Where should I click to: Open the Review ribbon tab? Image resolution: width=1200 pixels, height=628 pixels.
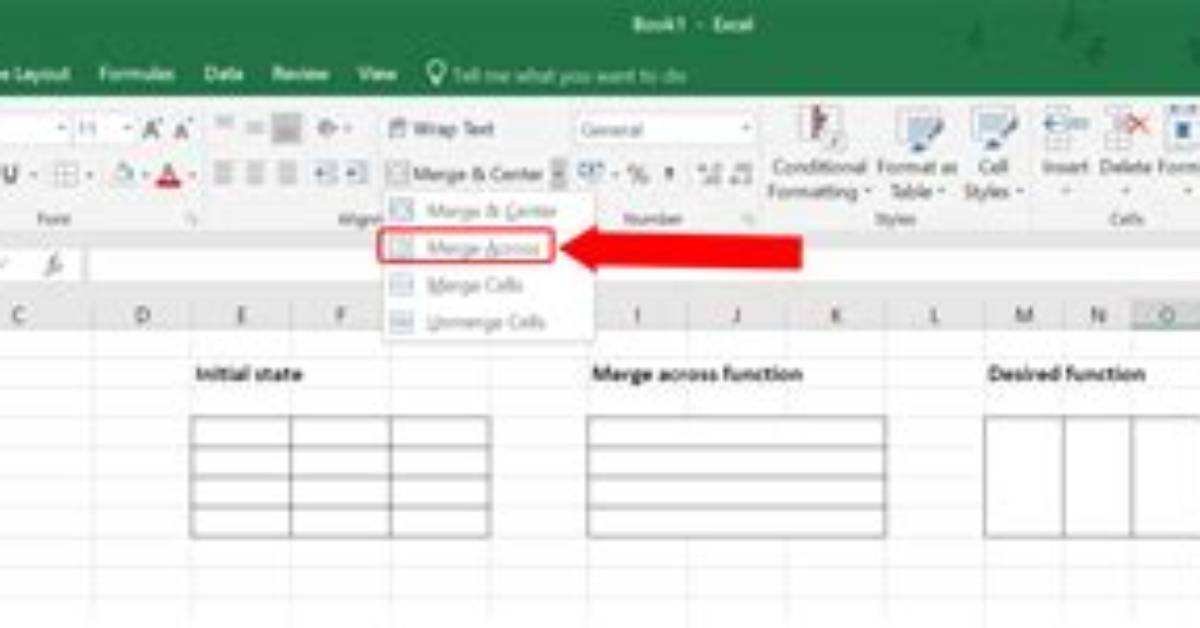(x=301, y=74)
